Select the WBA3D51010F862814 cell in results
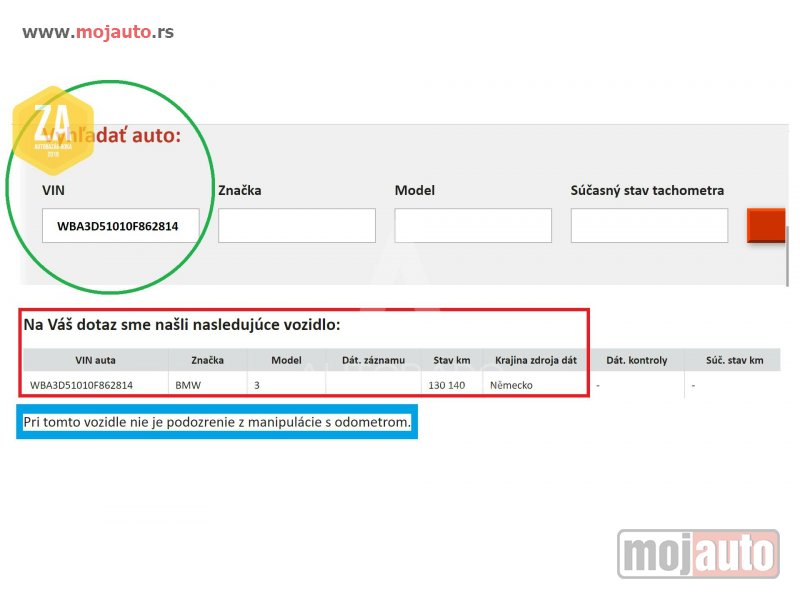Image resolution: width=800 pixels, height=600 pixels. click(95, 385)
